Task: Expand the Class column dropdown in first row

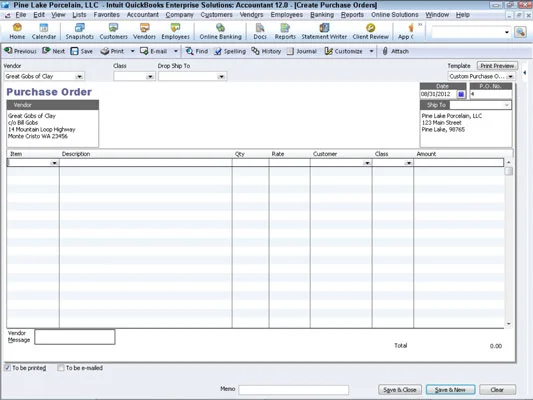Action: click(408, 163)
